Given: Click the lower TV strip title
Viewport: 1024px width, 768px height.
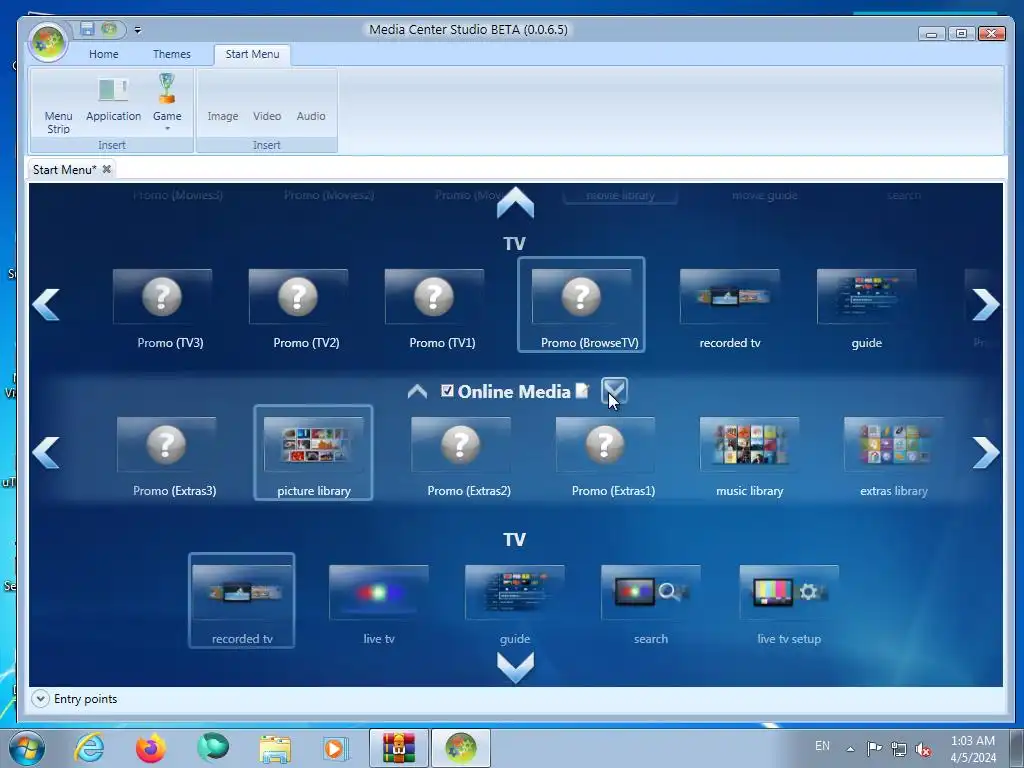Looking at the screenshot, I should (515, 539).
